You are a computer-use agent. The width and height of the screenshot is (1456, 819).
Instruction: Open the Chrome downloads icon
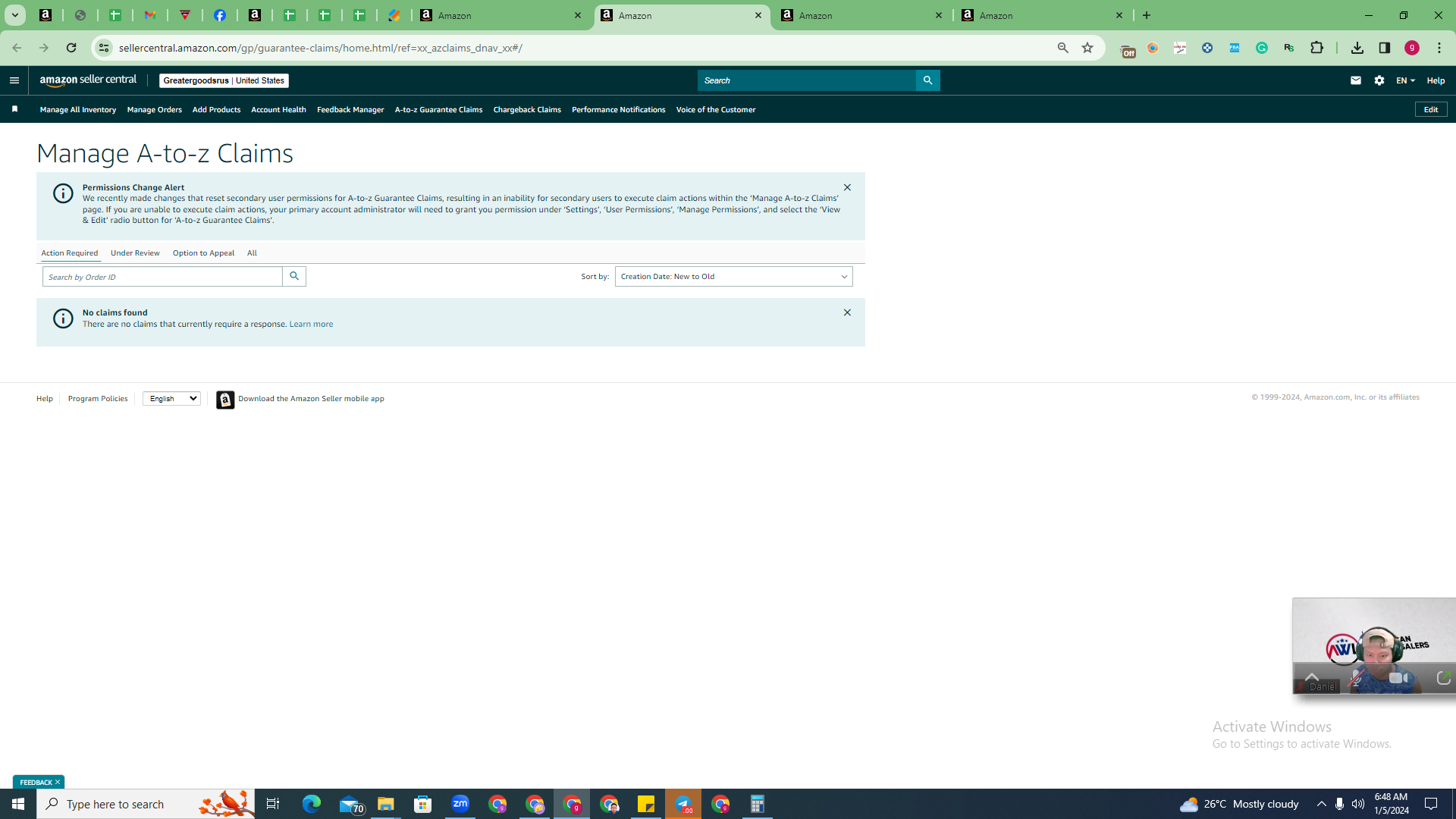click(1357, 48)
